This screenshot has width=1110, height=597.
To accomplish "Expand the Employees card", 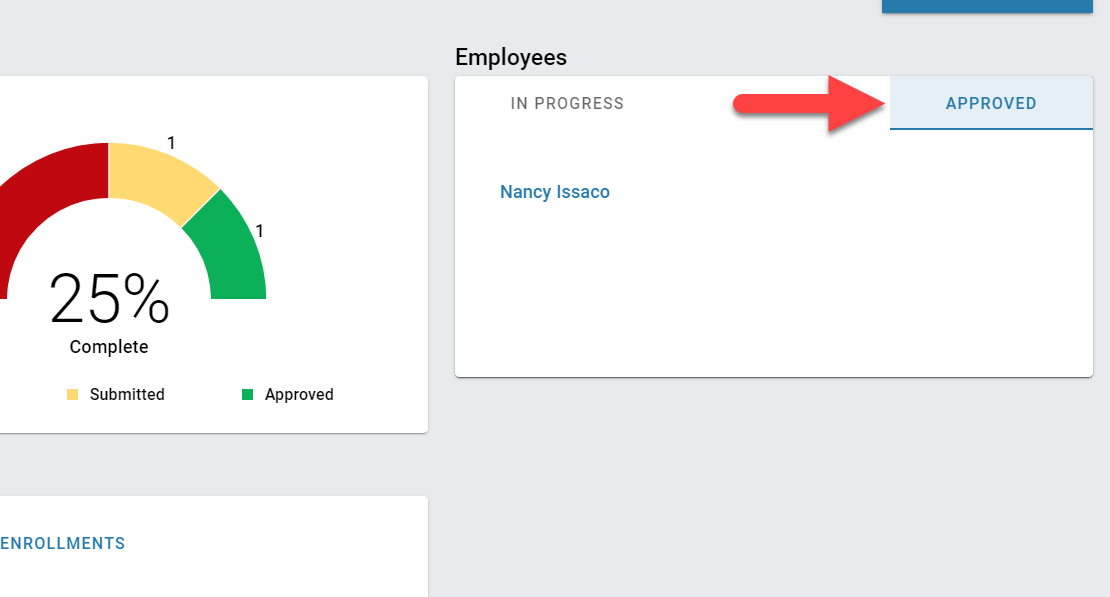I will tap(773, 225).
